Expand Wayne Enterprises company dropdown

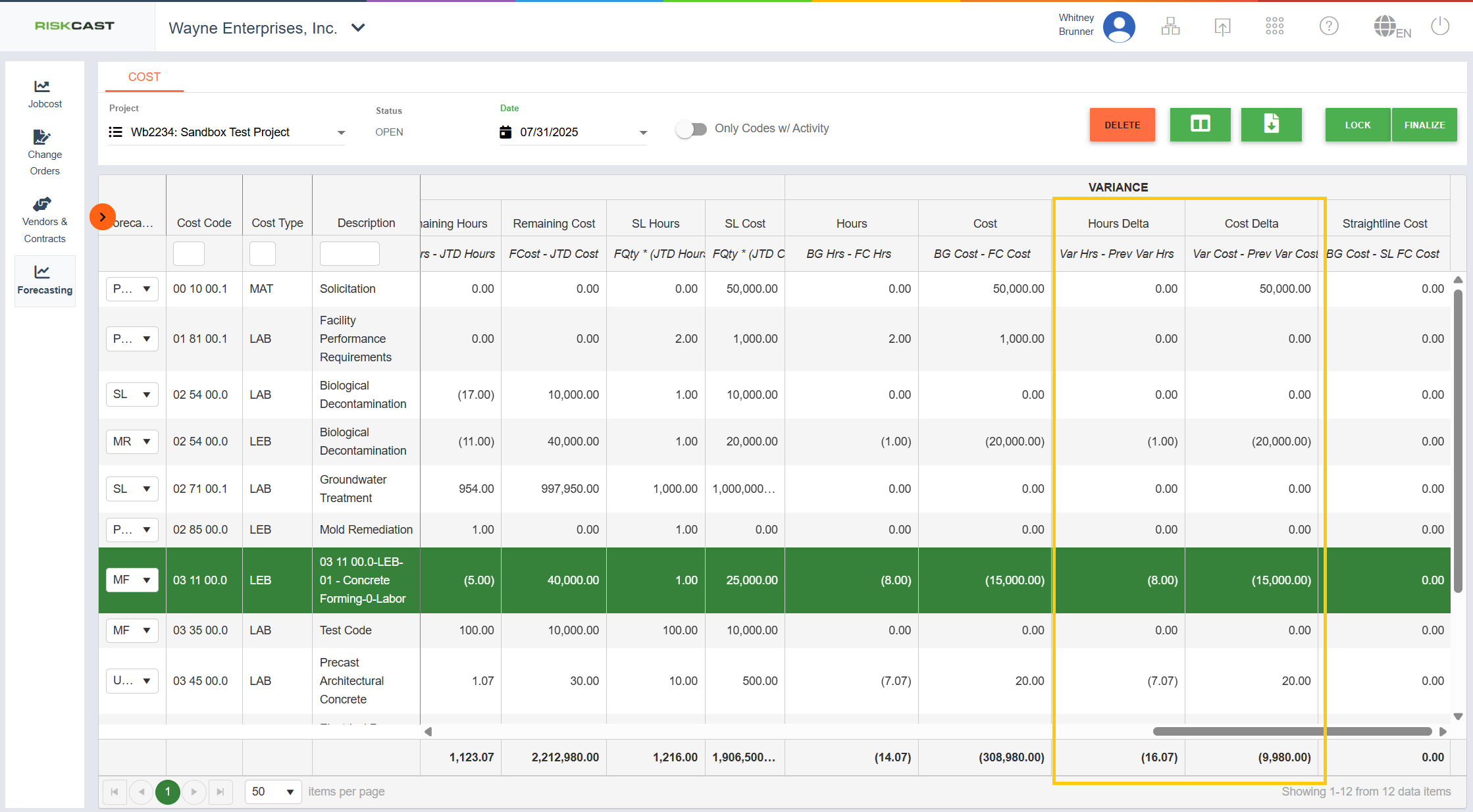tap(358, 28)
